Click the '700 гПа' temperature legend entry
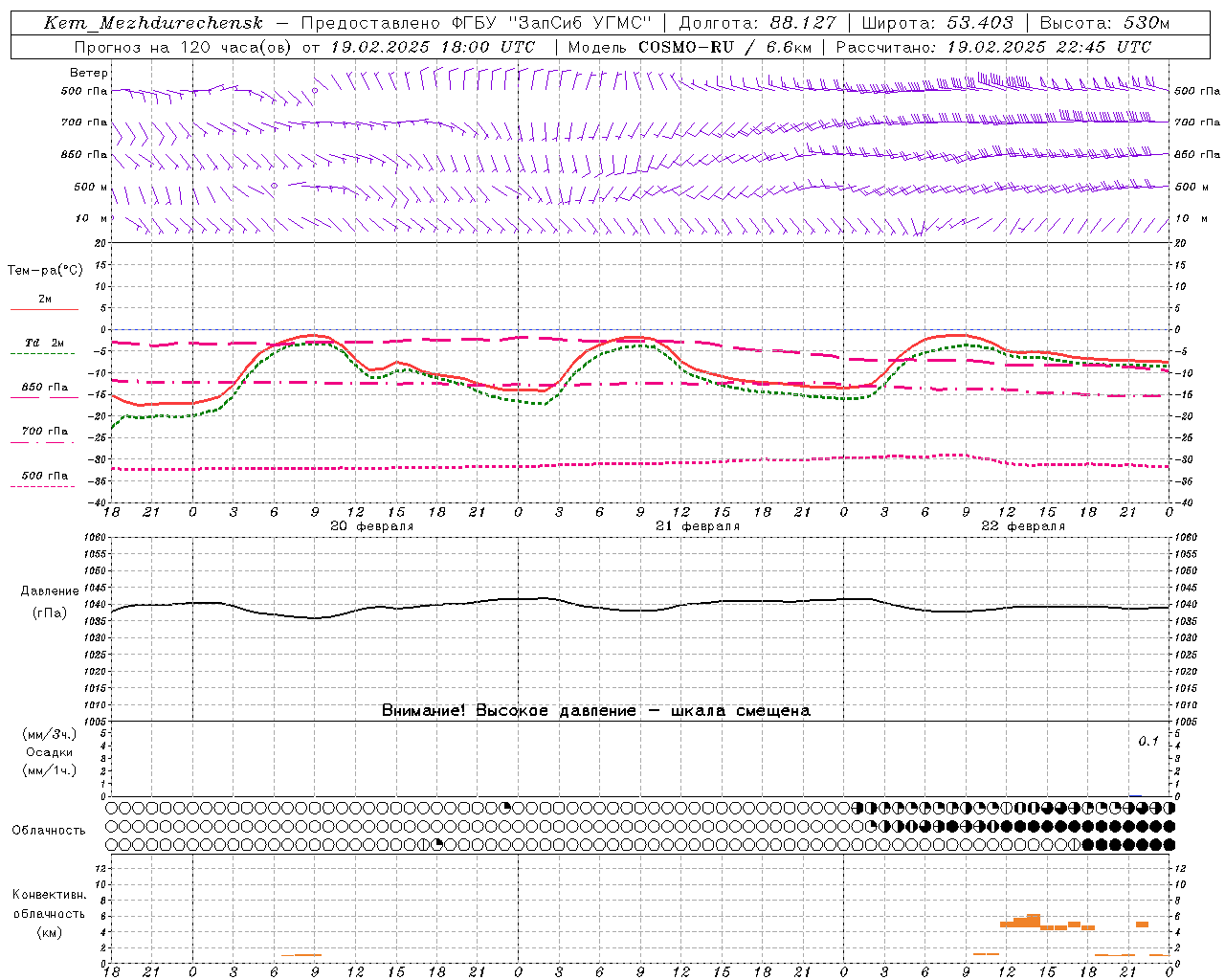Viewport: 1225px width, 980px height. click(x=45, y=431)
